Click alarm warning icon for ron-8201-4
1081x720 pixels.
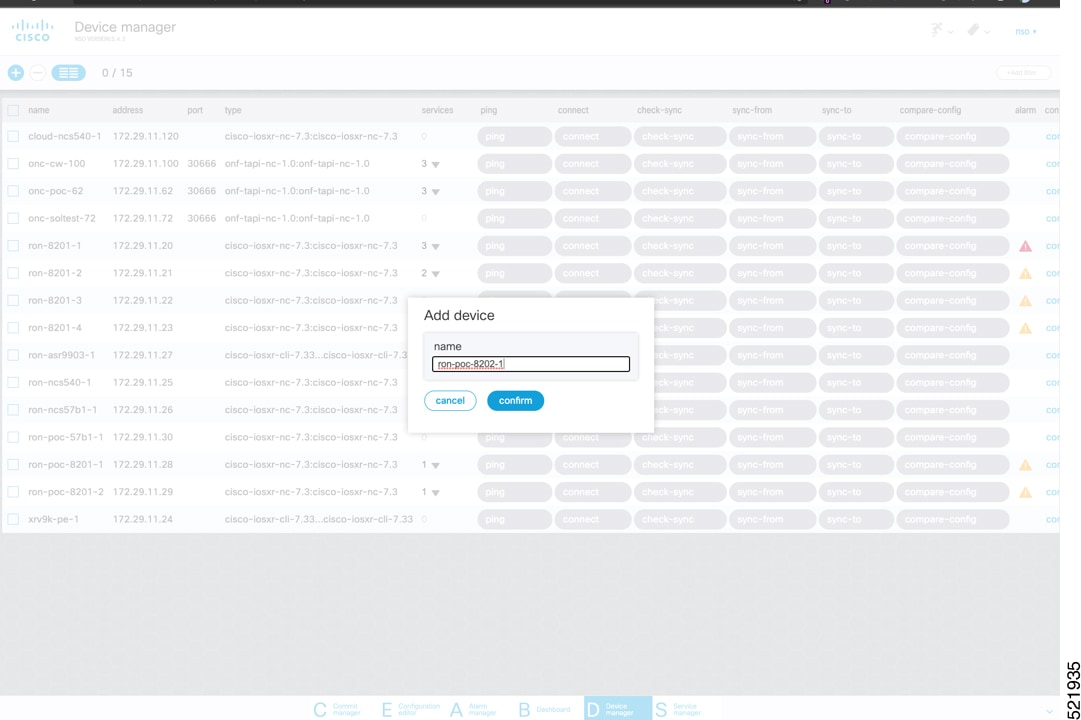click(x=1025, y=328)
